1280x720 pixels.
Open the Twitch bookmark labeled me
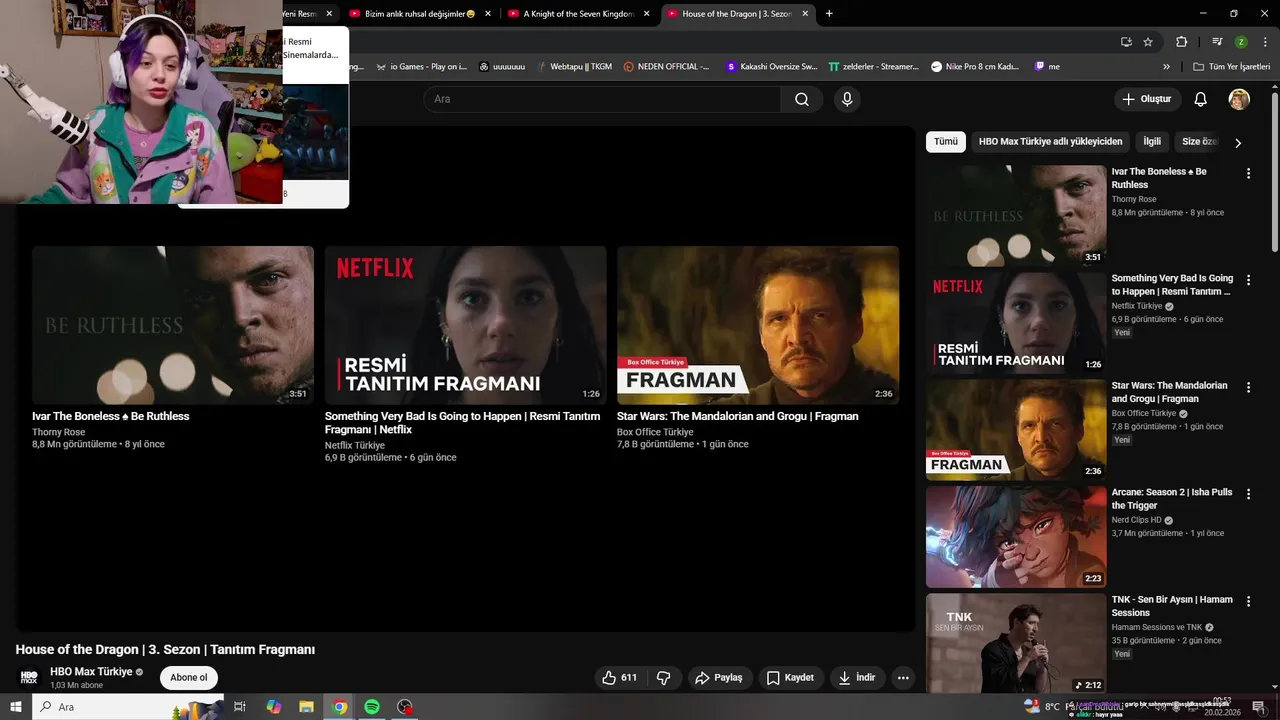click(x=1047, y=67)
